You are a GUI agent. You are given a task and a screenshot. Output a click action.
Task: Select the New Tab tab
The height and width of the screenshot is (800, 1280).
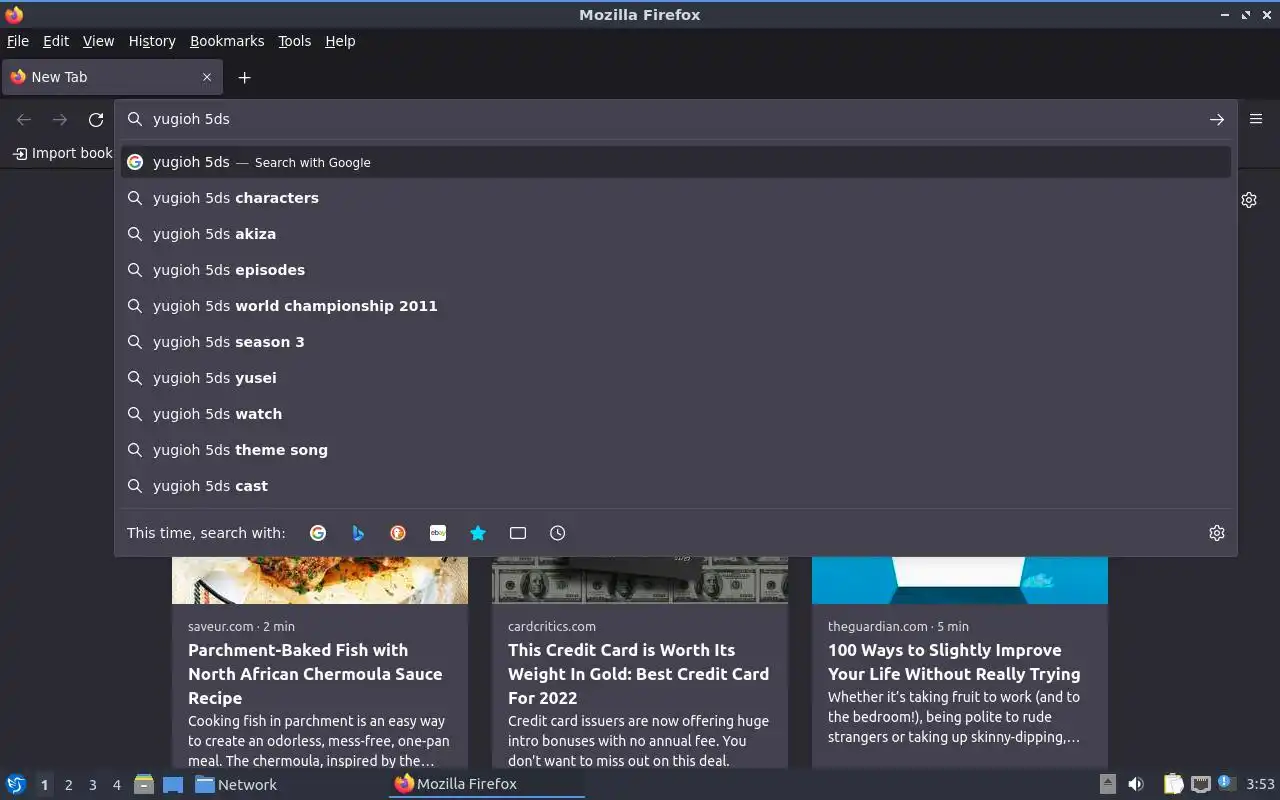(x=112, y=77)
